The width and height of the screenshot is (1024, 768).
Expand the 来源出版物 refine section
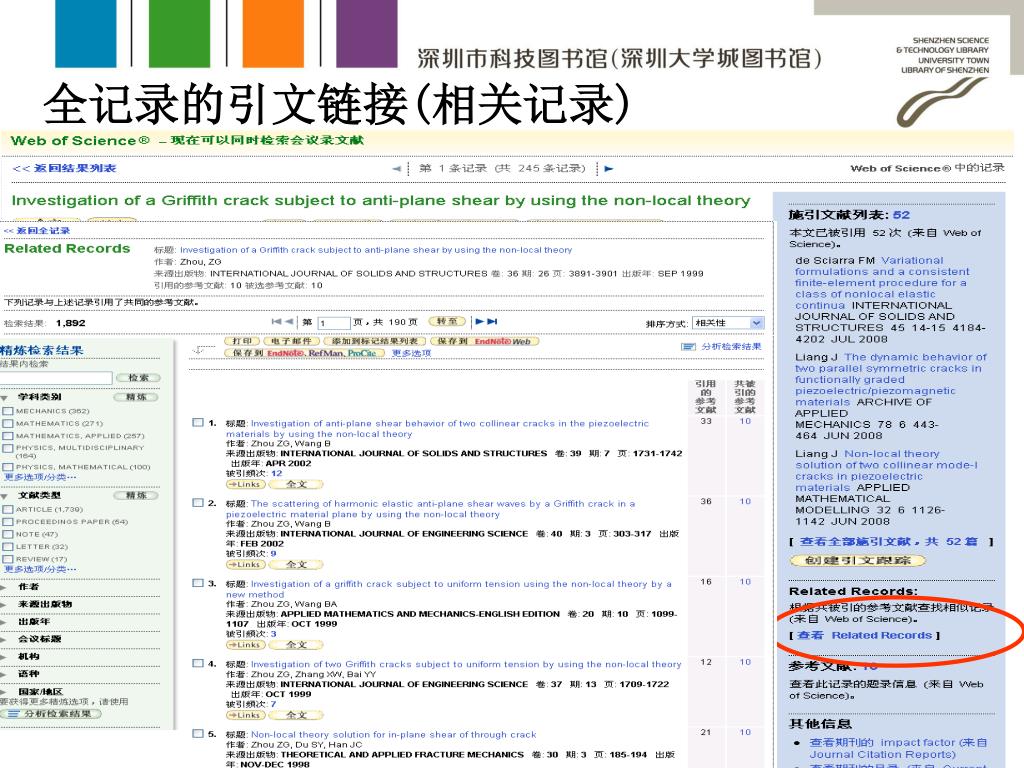pyautogui.click(x=3, y=605)
